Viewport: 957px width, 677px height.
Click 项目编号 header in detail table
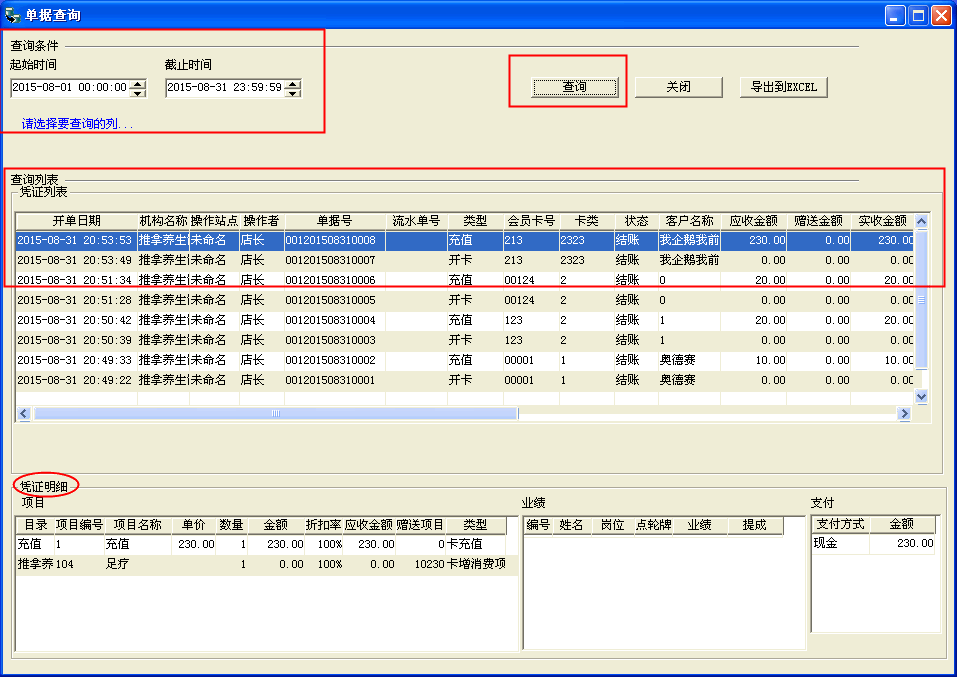pos(79,525)
